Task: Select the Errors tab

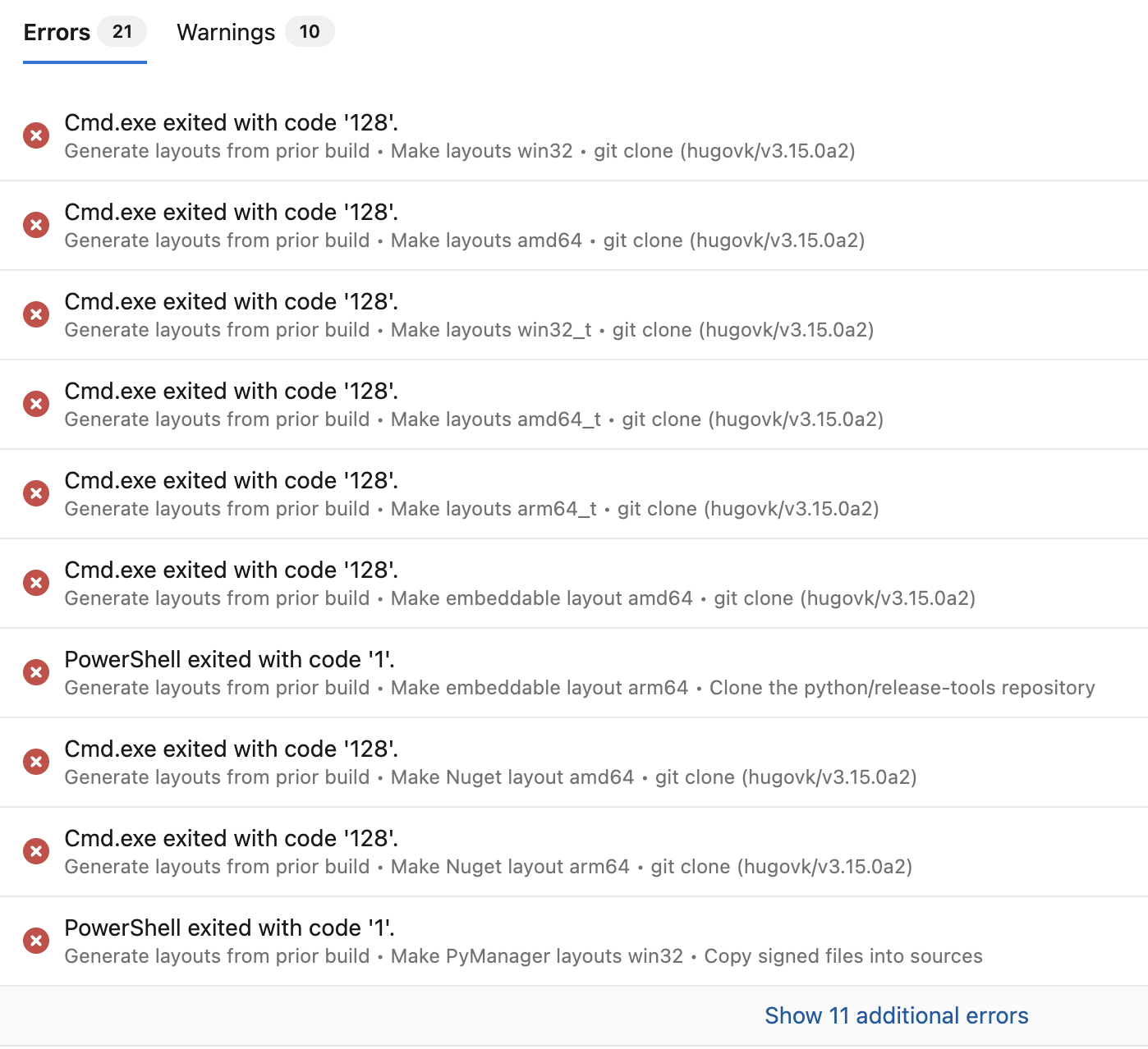Action: click(x=55, y=32)
